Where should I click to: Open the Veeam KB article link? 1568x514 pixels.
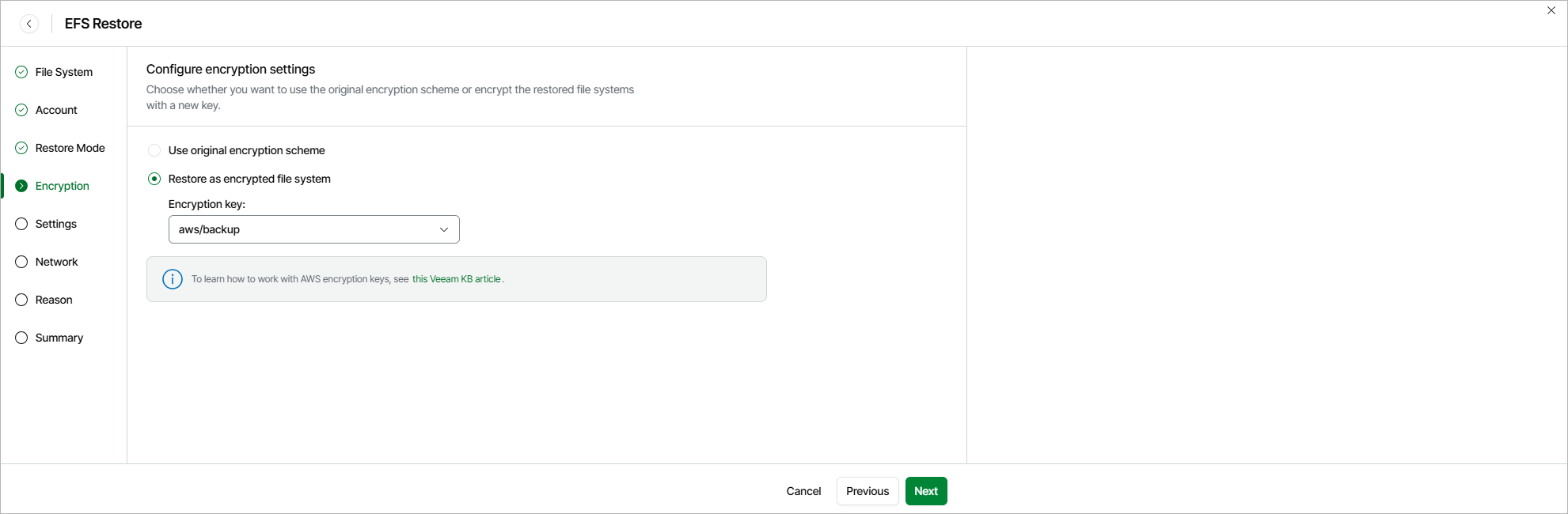tap(456, 279)
